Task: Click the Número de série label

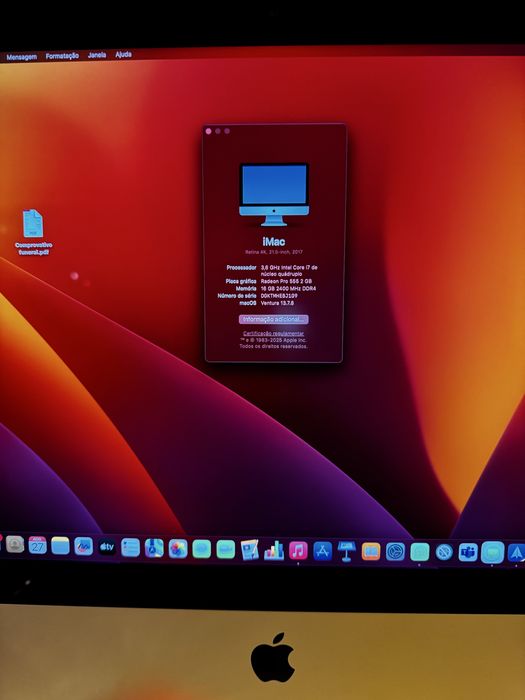Action: [x=237, y=296]
